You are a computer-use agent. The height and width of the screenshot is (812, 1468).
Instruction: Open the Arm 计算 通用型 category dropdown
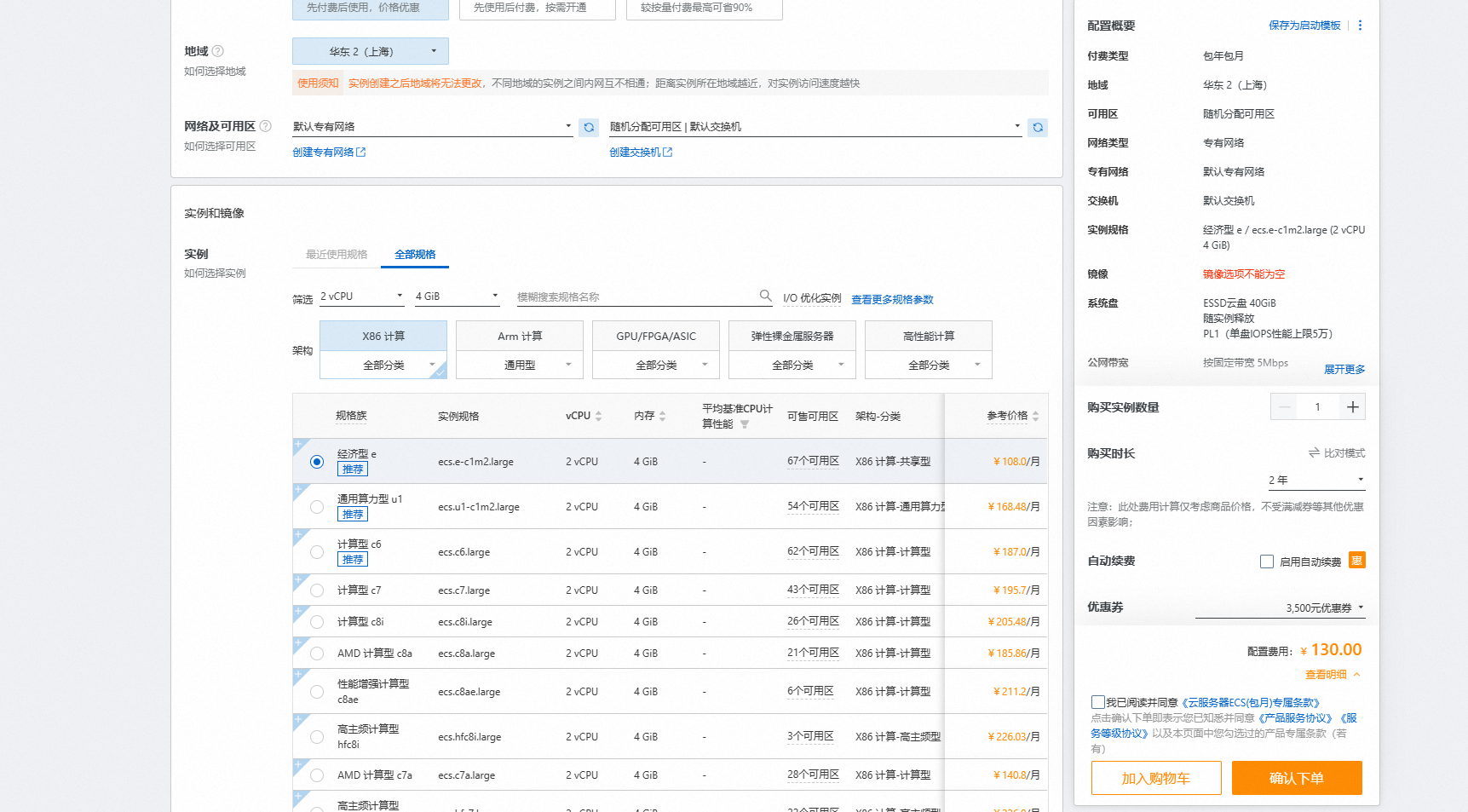(x=520, y=365)
